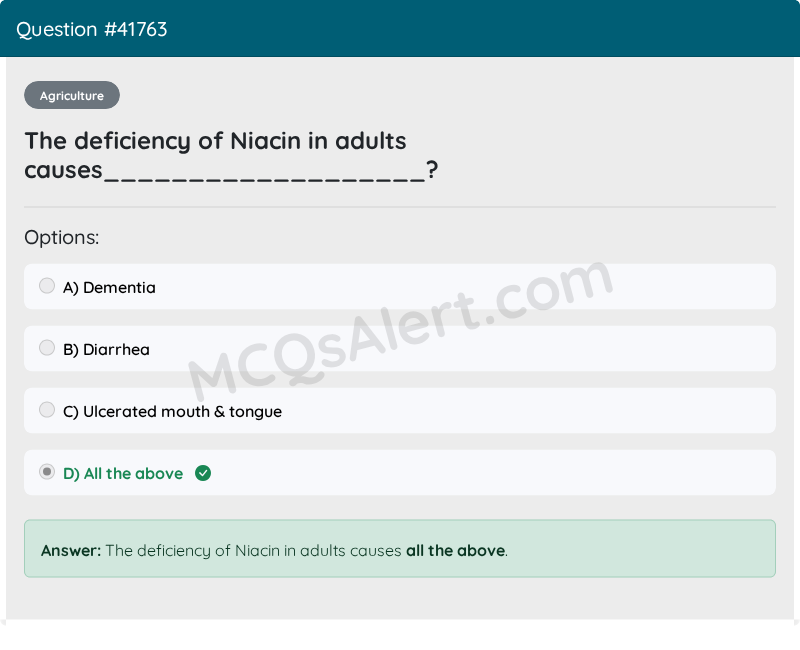Open the Agriculture category tag
This screenshot has width=800, height=650.
[x=72, y=95]
